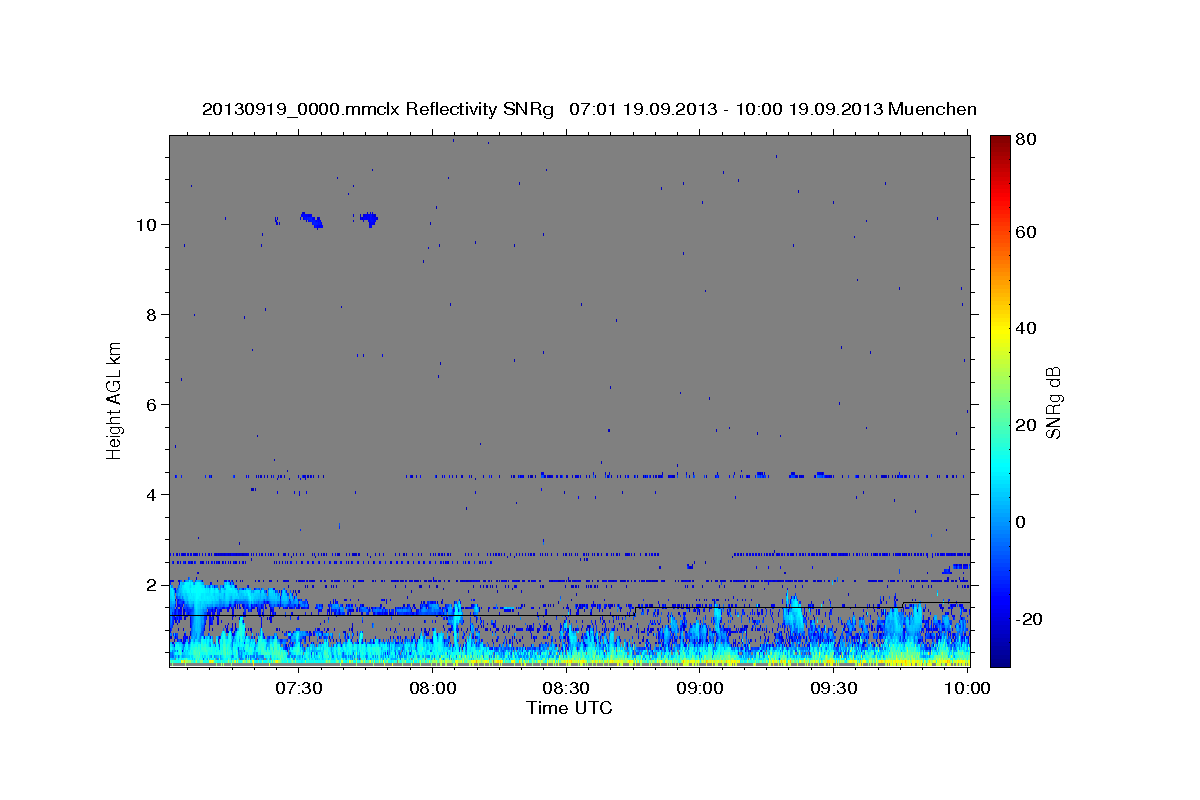Click the colorbar value 80
This screenshot has height=800, width=1200.
tap(1025, 139)
